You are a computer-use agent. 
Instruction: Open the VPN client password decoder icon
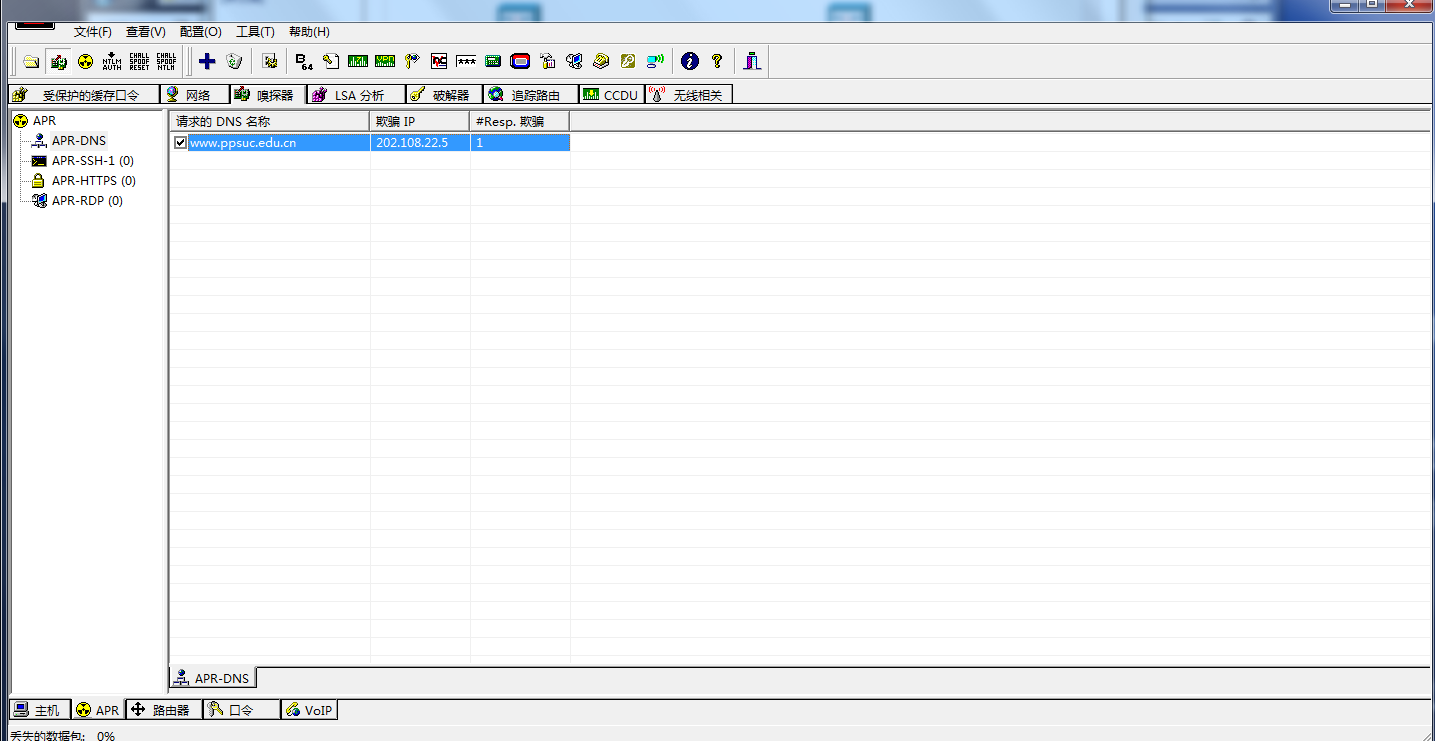point(385,62)
